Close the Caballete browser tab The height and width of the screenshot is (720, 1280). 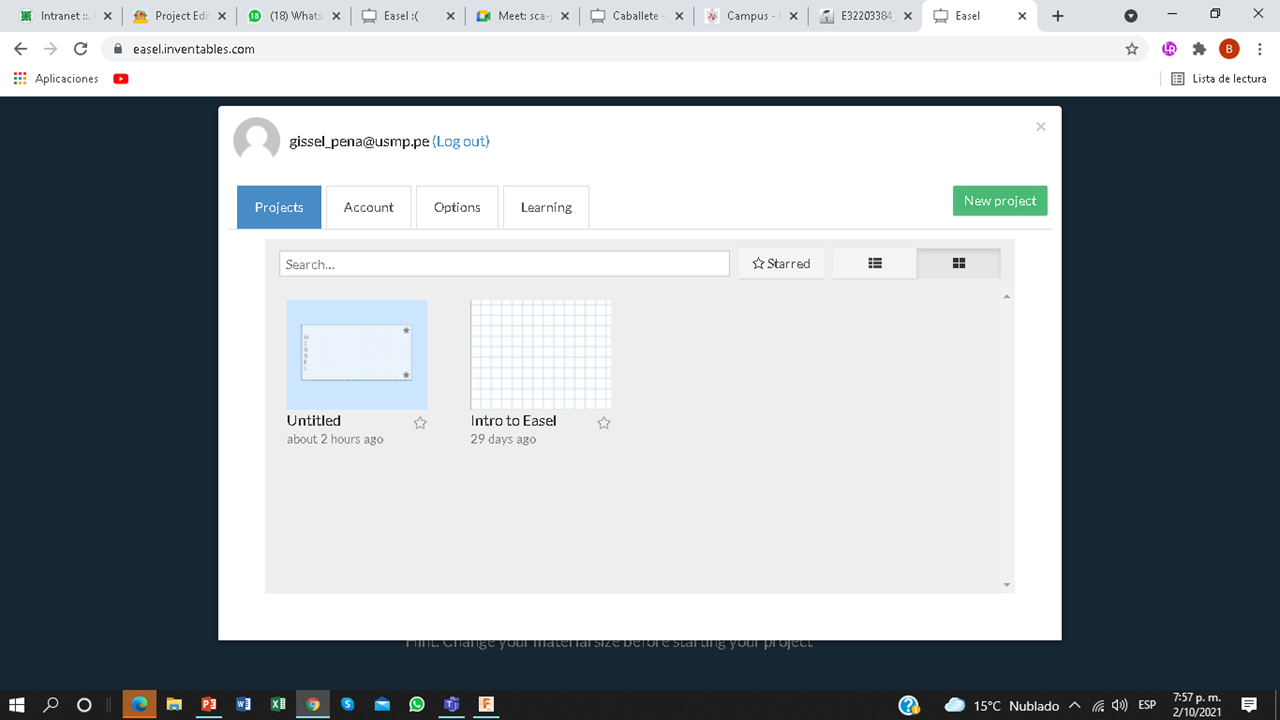coord(679,16)
